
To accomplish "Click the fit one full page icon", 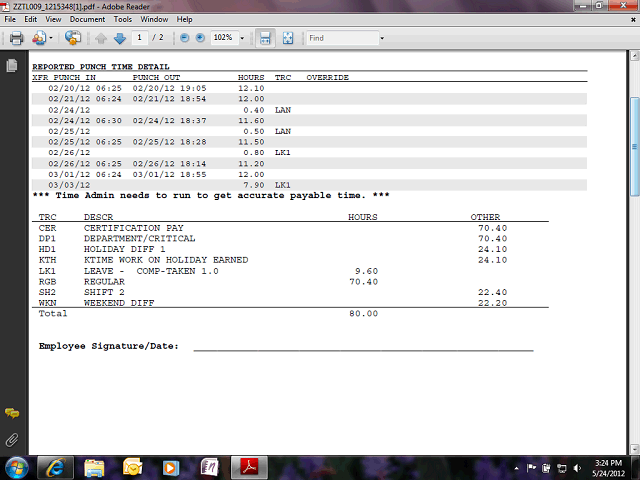I will tap(288, 38).
